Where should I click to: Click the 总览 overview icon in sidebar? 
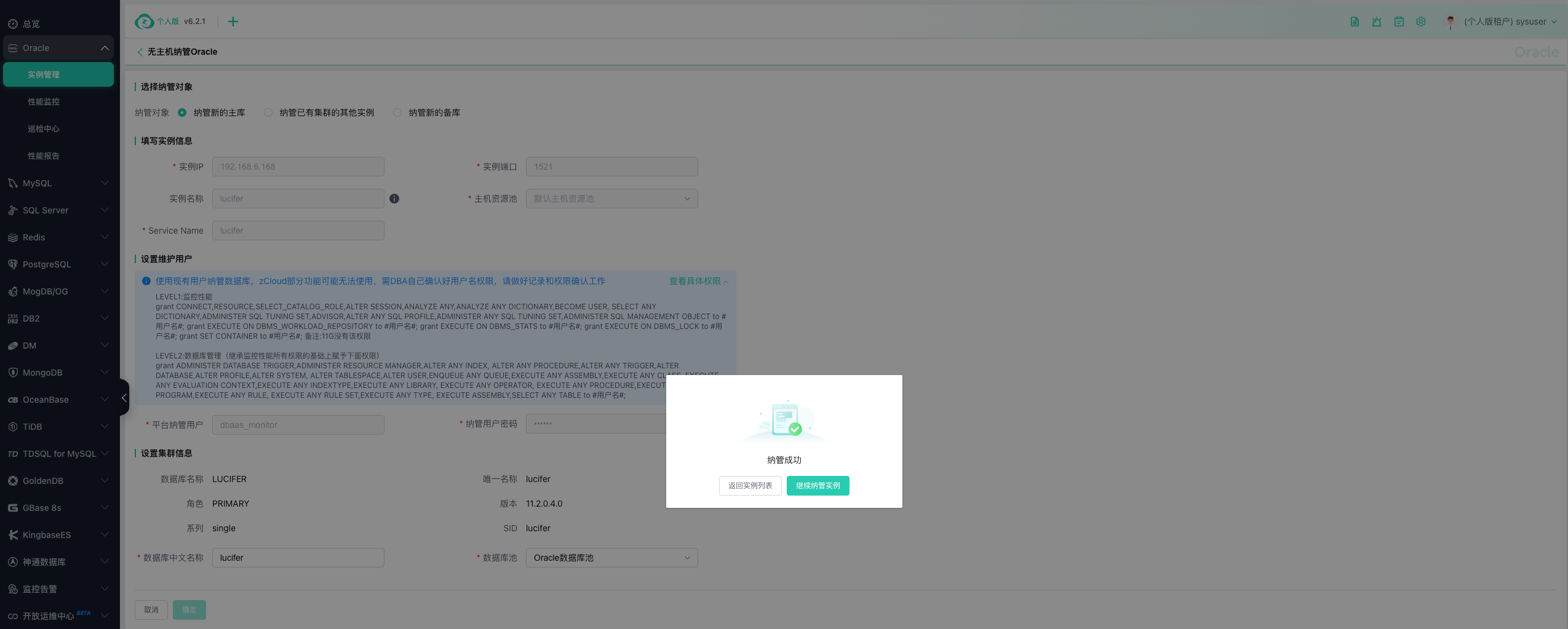point(13,24)
